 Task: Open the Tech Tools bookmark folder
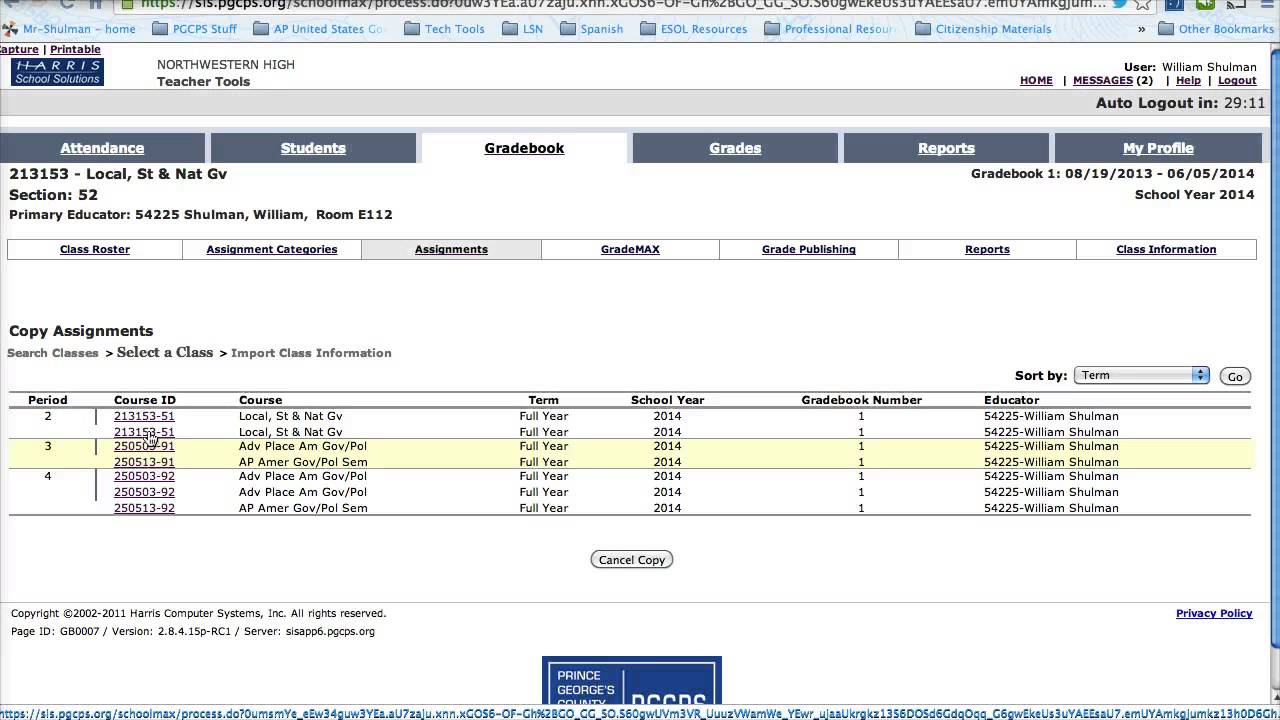[445, 29]
